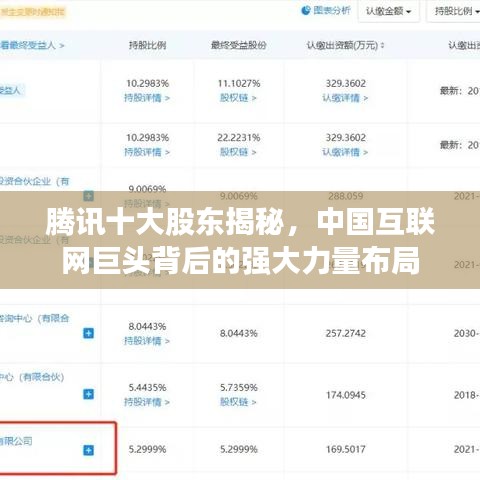Open 持股详情 under 5.4435%
The image size is (480, 480).
click(147, 402)
